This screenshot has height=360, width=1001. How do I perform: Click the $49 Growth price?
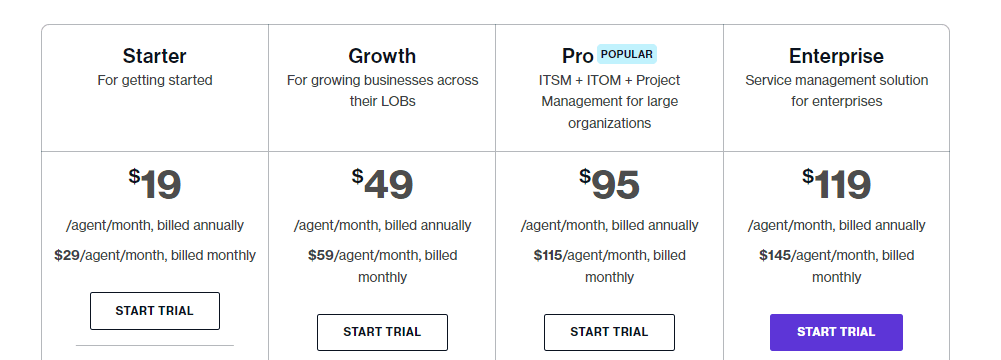382,184
